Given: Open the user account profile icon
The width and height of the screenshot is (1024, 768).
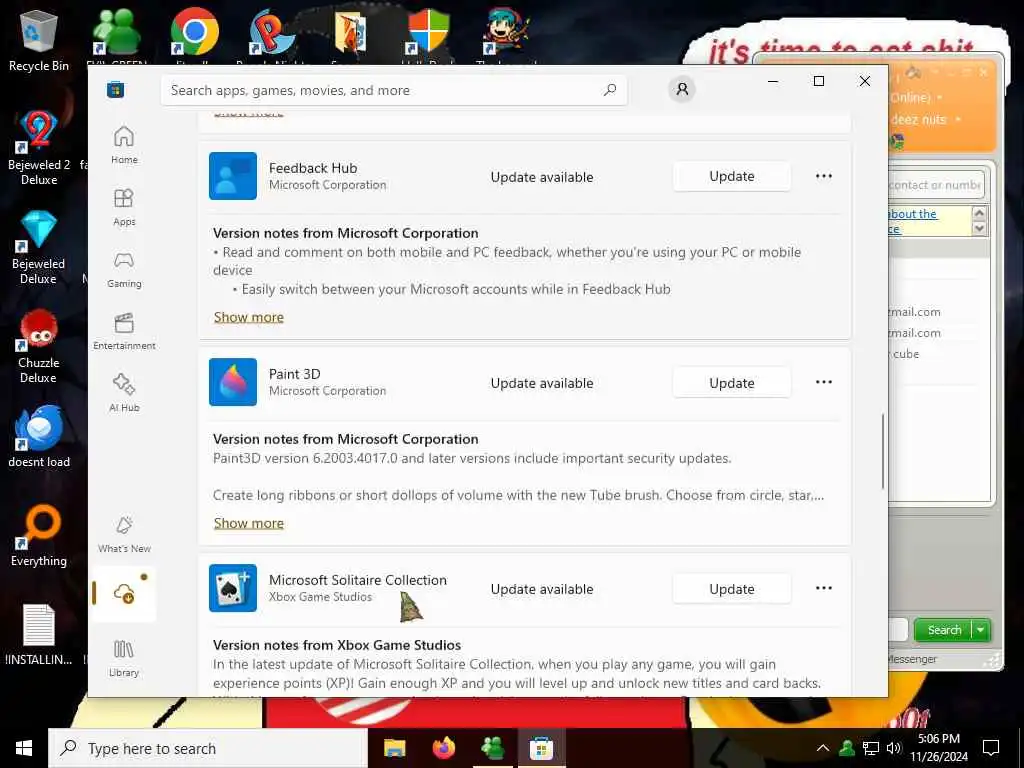Looking at the screenshot, I should [x=682, y=89].
